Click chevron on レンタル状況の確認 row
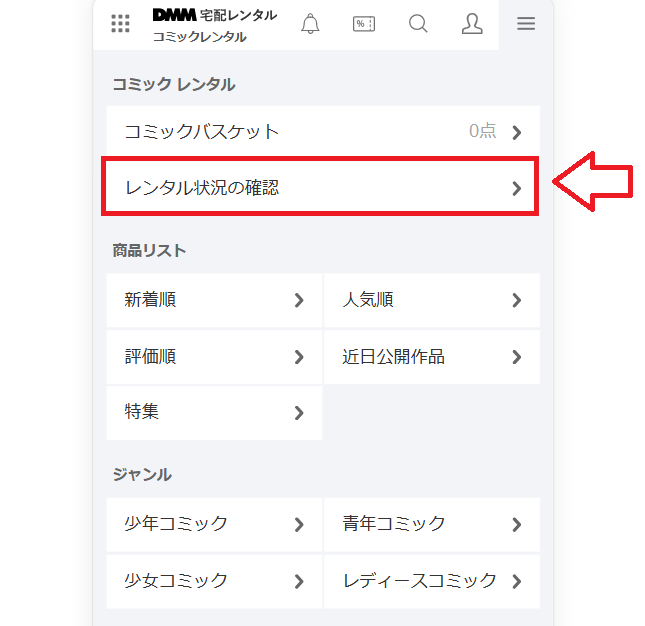Viewport: 645px width, 626px height. 517,188
